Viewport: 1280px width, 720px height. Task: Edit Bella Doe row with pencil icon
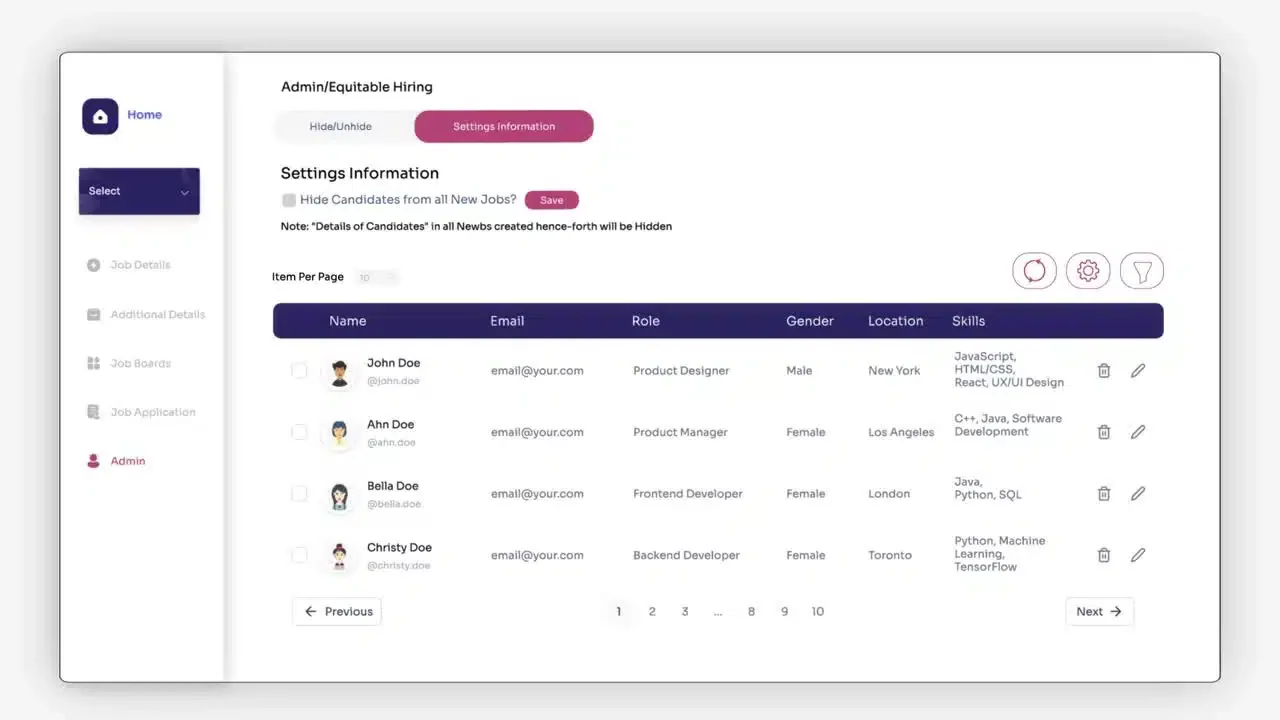pyautogui.click(x=1138, y=494)
